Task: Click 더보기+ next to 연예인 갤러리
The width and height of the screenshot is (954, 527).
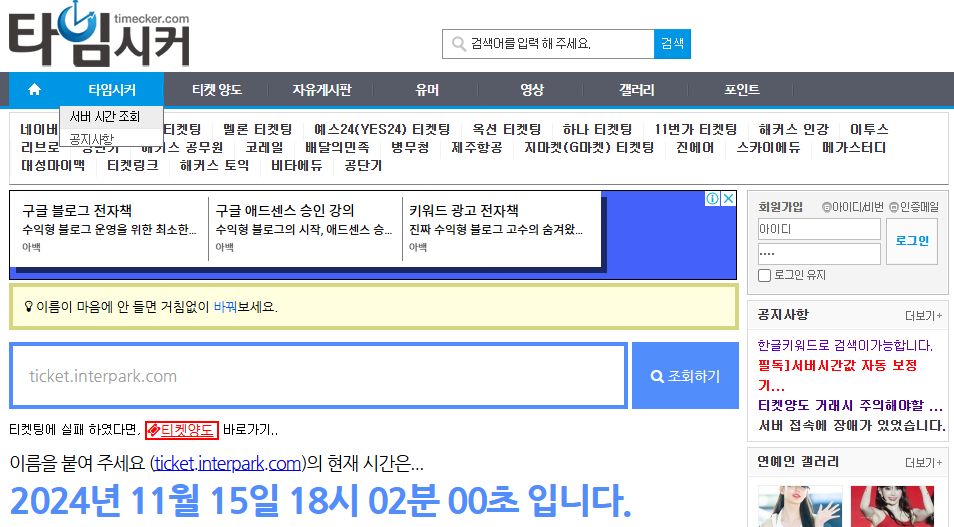Action: [924, 463]
